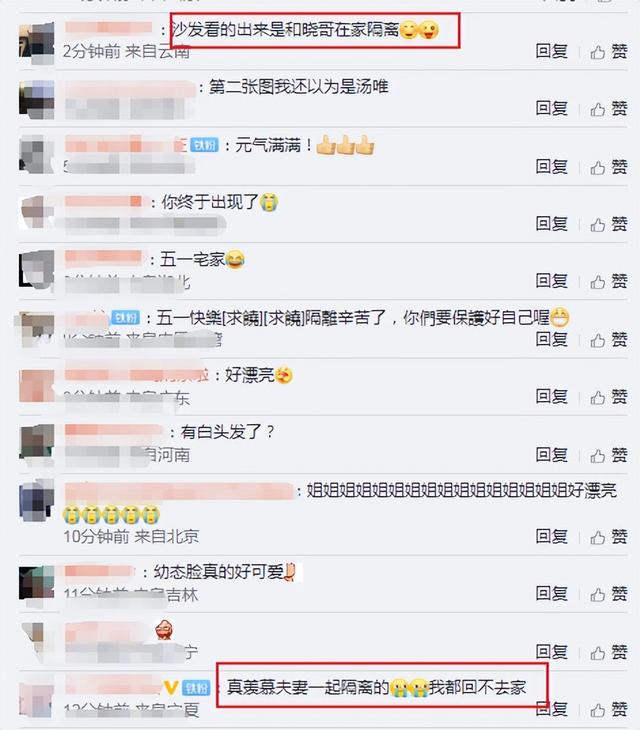640x730 pixels.
Task: Open avatar of 有白头发了 commenter
Action: [x=37, y=445]
